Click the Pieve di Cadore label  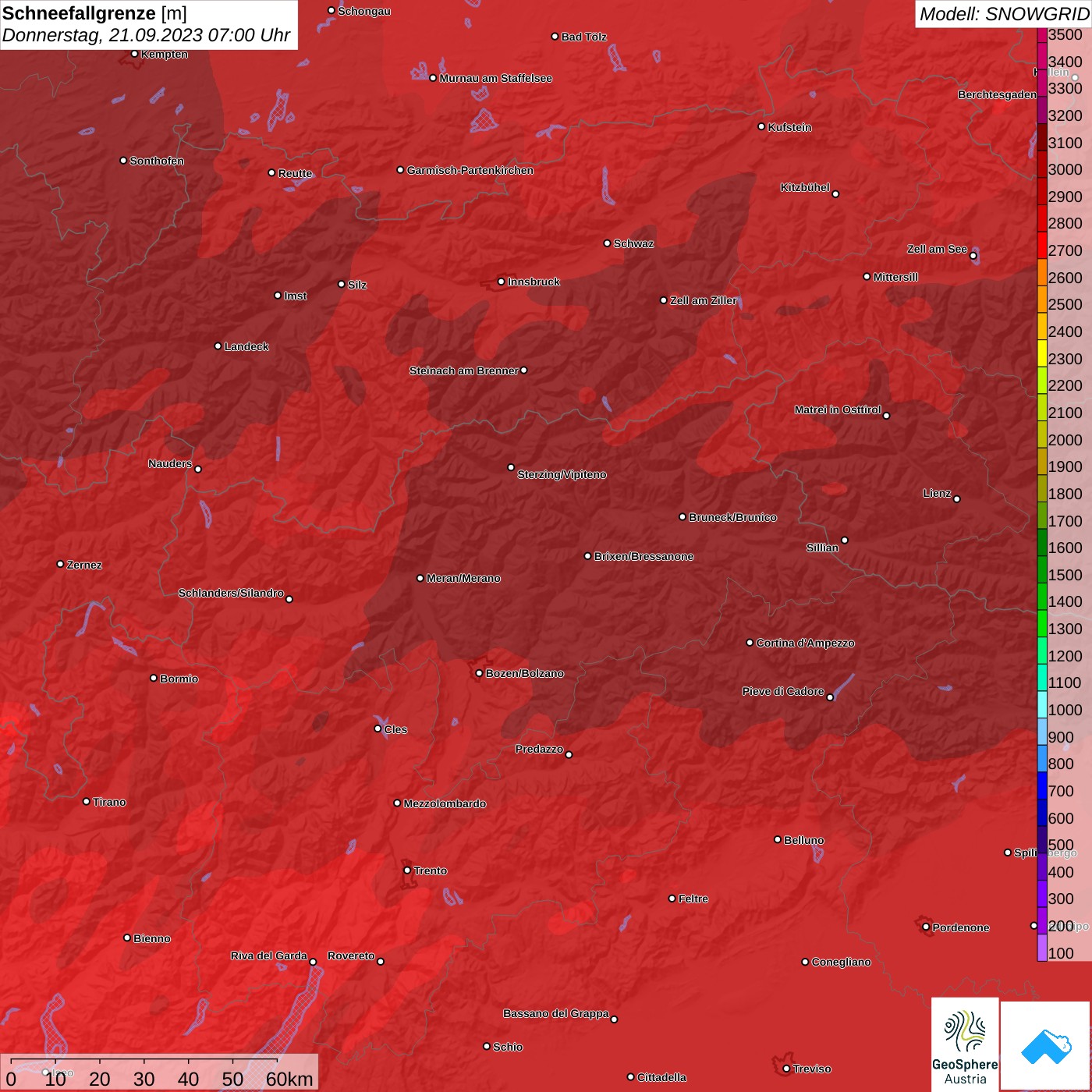click(x=783, y=691)
